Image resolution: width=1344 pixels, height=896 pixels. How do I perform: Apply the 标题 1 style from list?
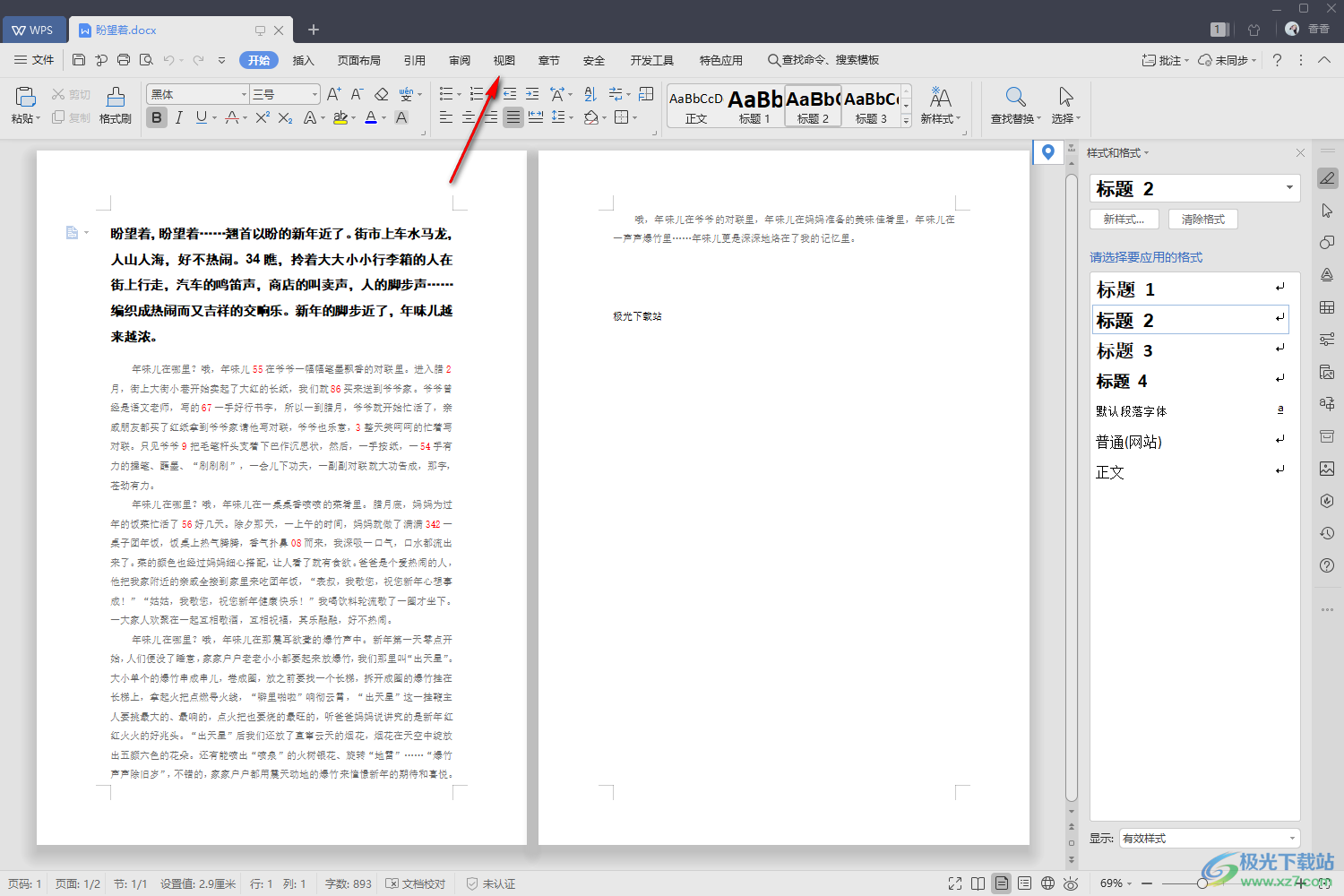pyautogui.click(x=1191, y=289)
